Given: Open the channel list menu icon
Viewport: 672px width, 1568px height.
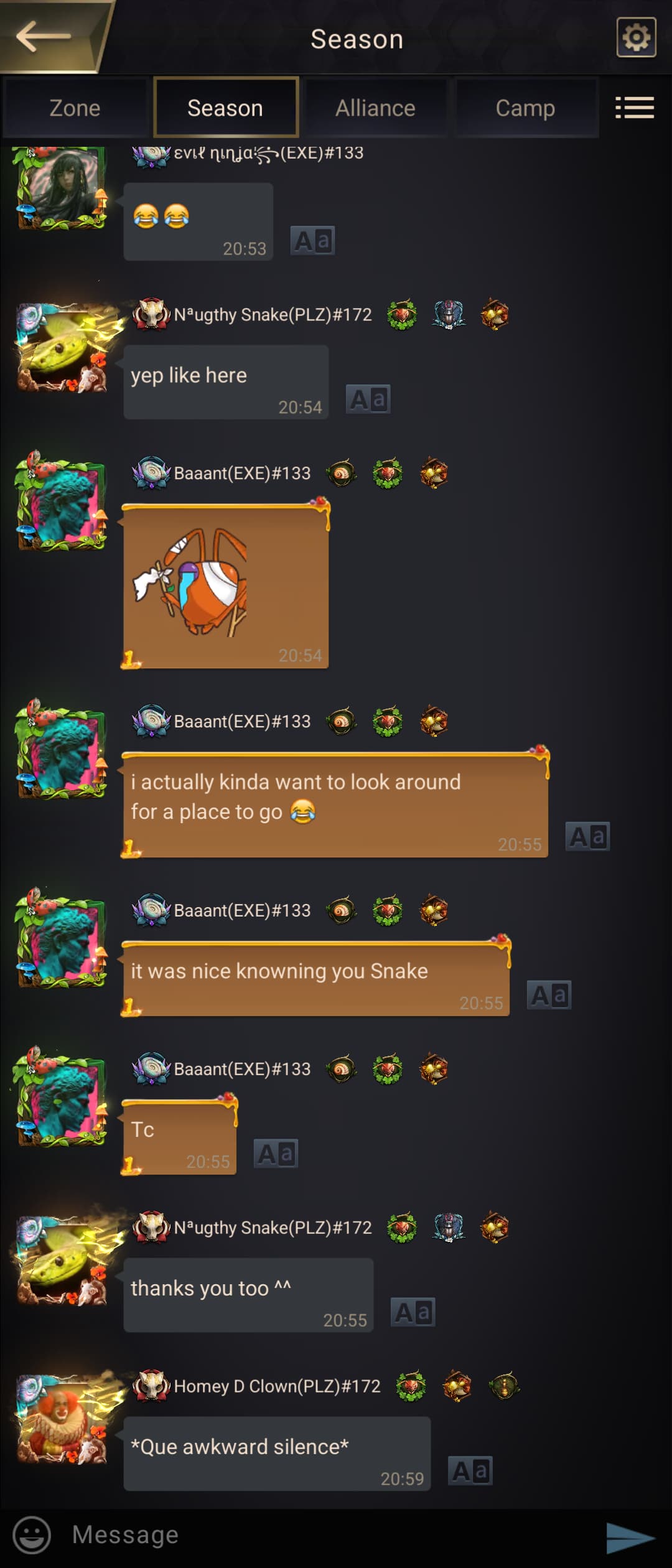Looking at the screenshot, I should [x=634, y=108].
